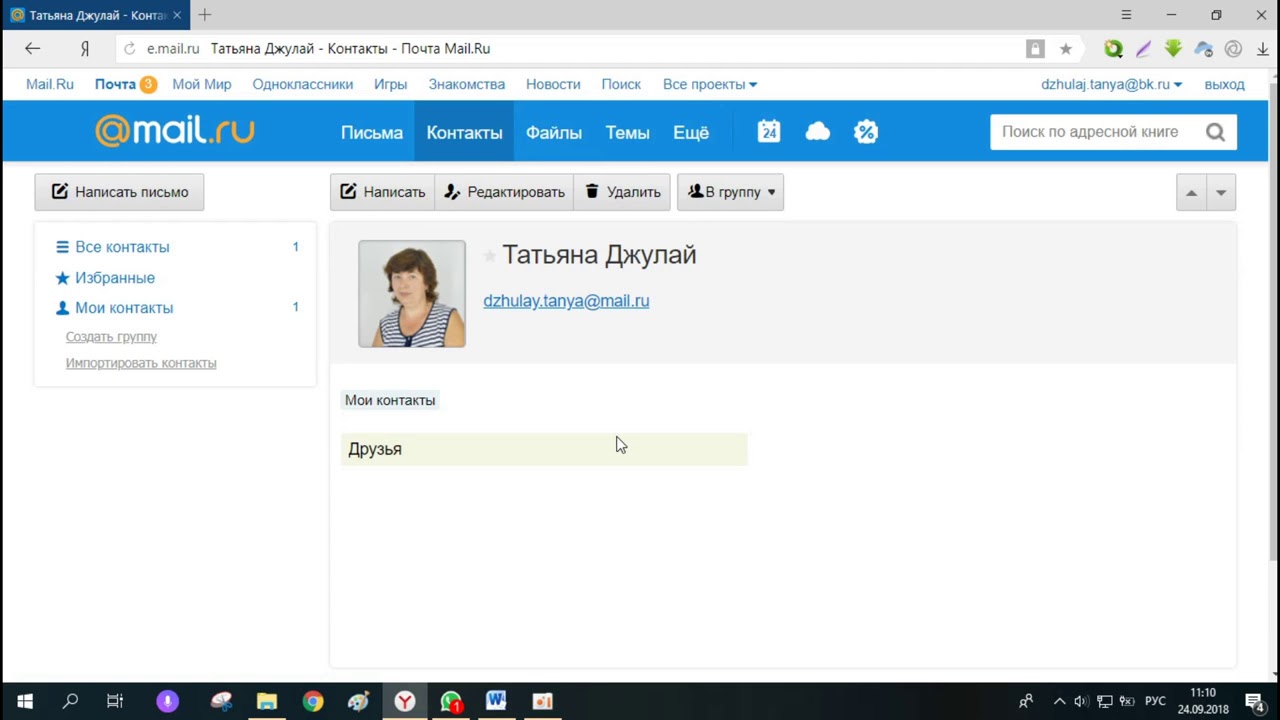Open Windows Start menu
This screenshot has height=720, width=1280.
click(x=25, y=701)
